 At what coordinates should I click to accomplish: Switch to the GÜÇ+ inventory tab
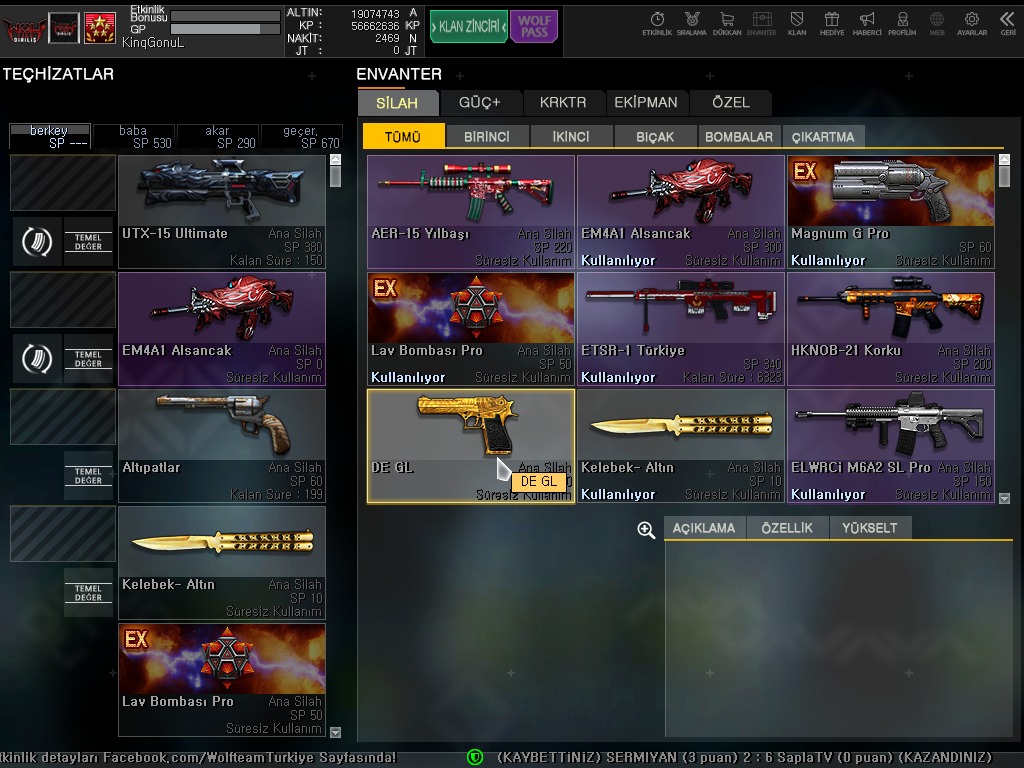pos(480,103)
